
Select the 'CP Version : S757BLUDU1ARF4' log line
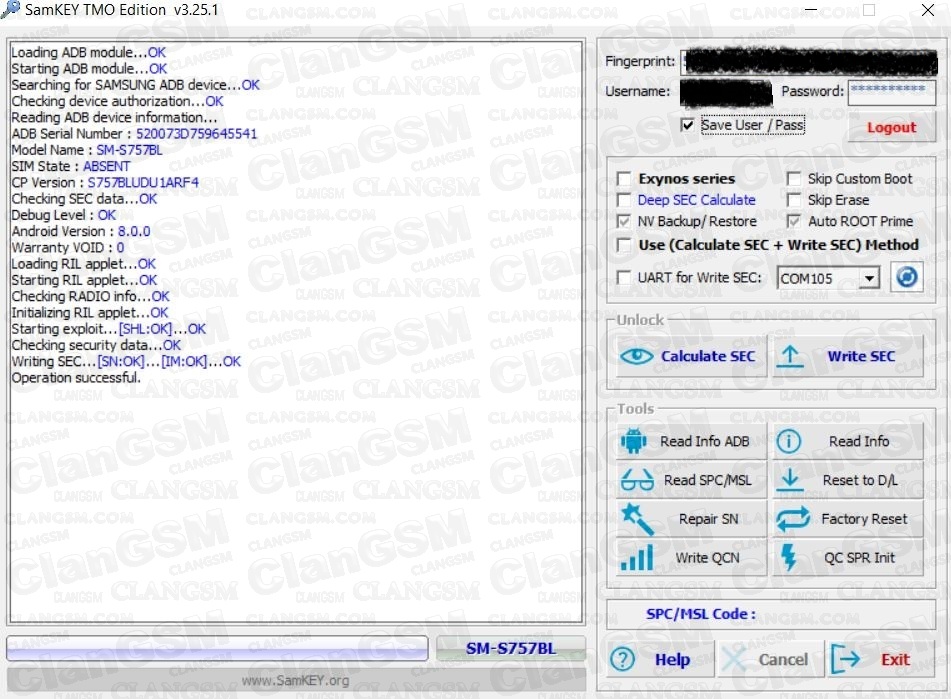tap(105, 182)
